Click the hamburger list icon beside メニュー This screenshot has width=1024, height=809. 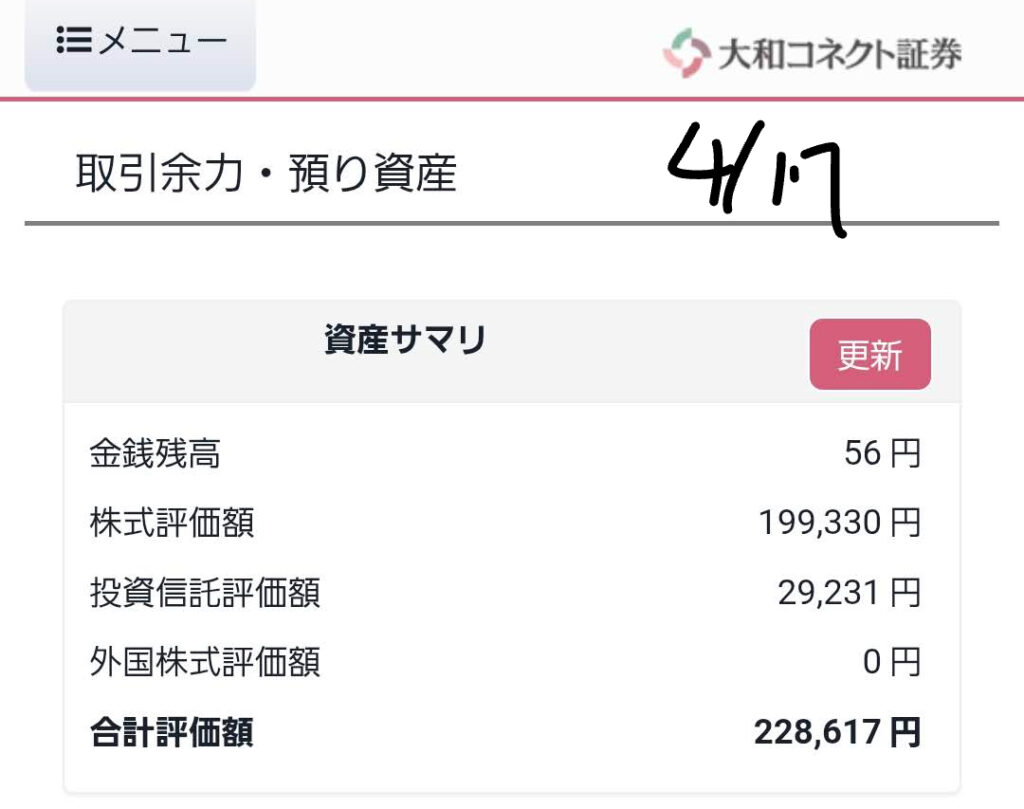[x=74, y=41]
